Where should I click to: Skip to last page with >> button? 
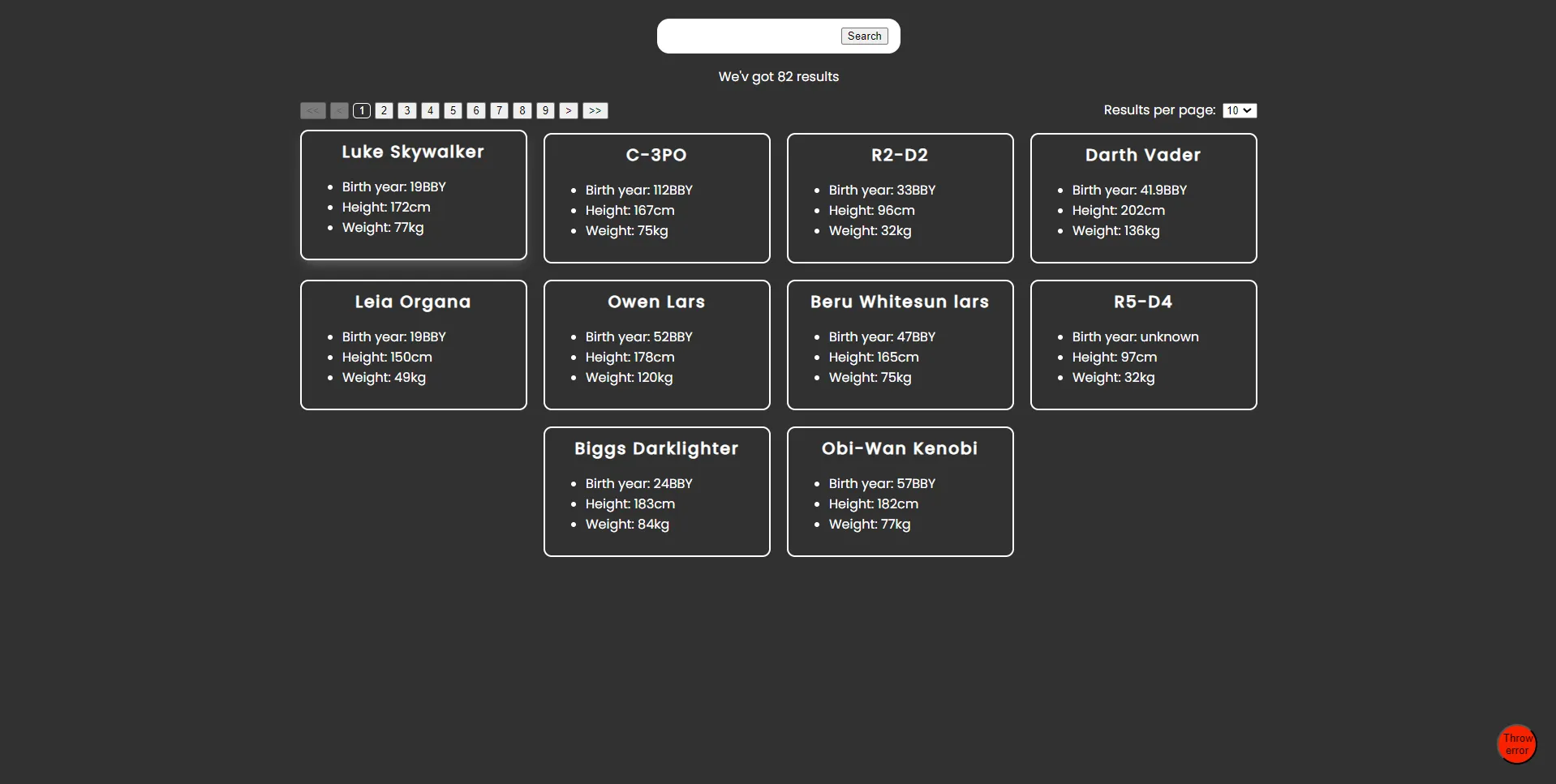point(595,110)
